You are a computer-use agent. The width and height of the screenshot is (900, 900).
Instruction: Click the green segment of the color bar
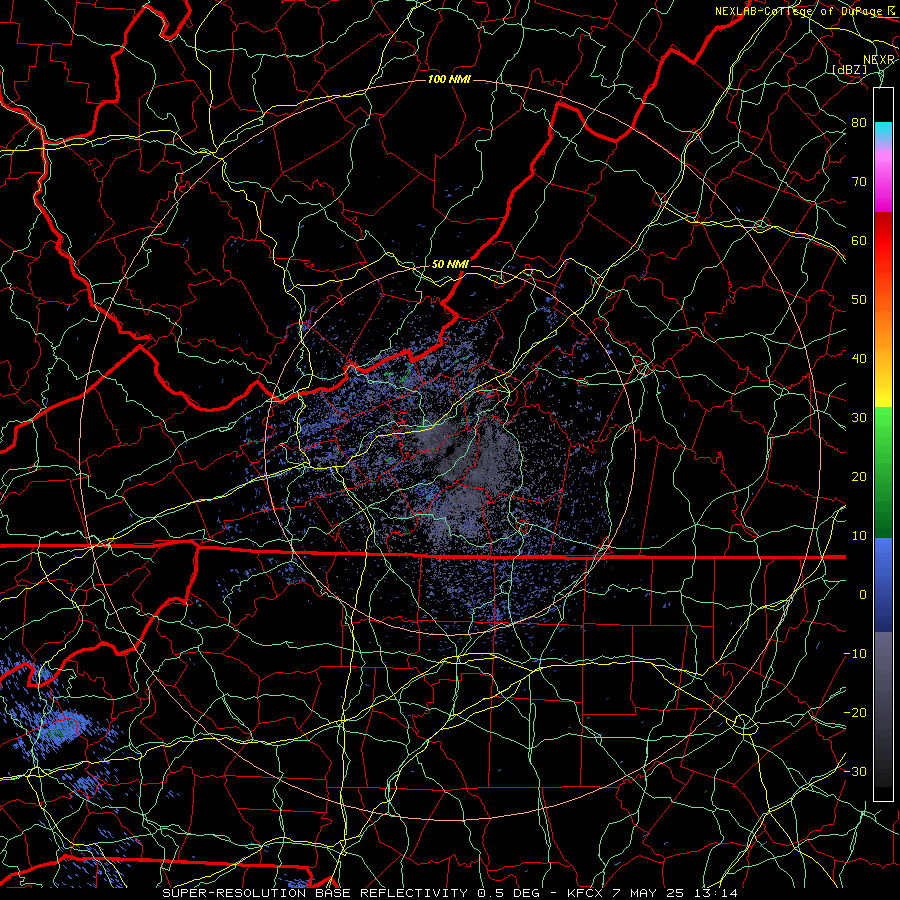pos(883,472)
